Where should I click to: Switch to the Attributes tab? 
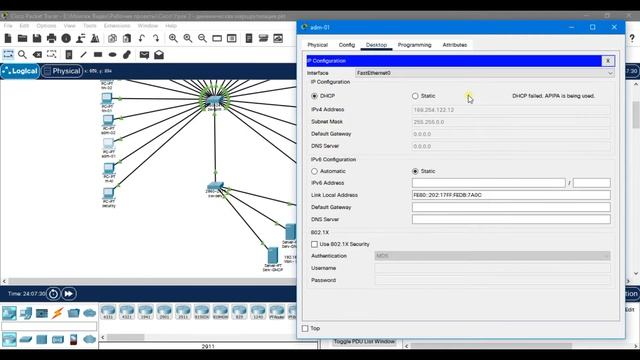click(x=455, y=45)
